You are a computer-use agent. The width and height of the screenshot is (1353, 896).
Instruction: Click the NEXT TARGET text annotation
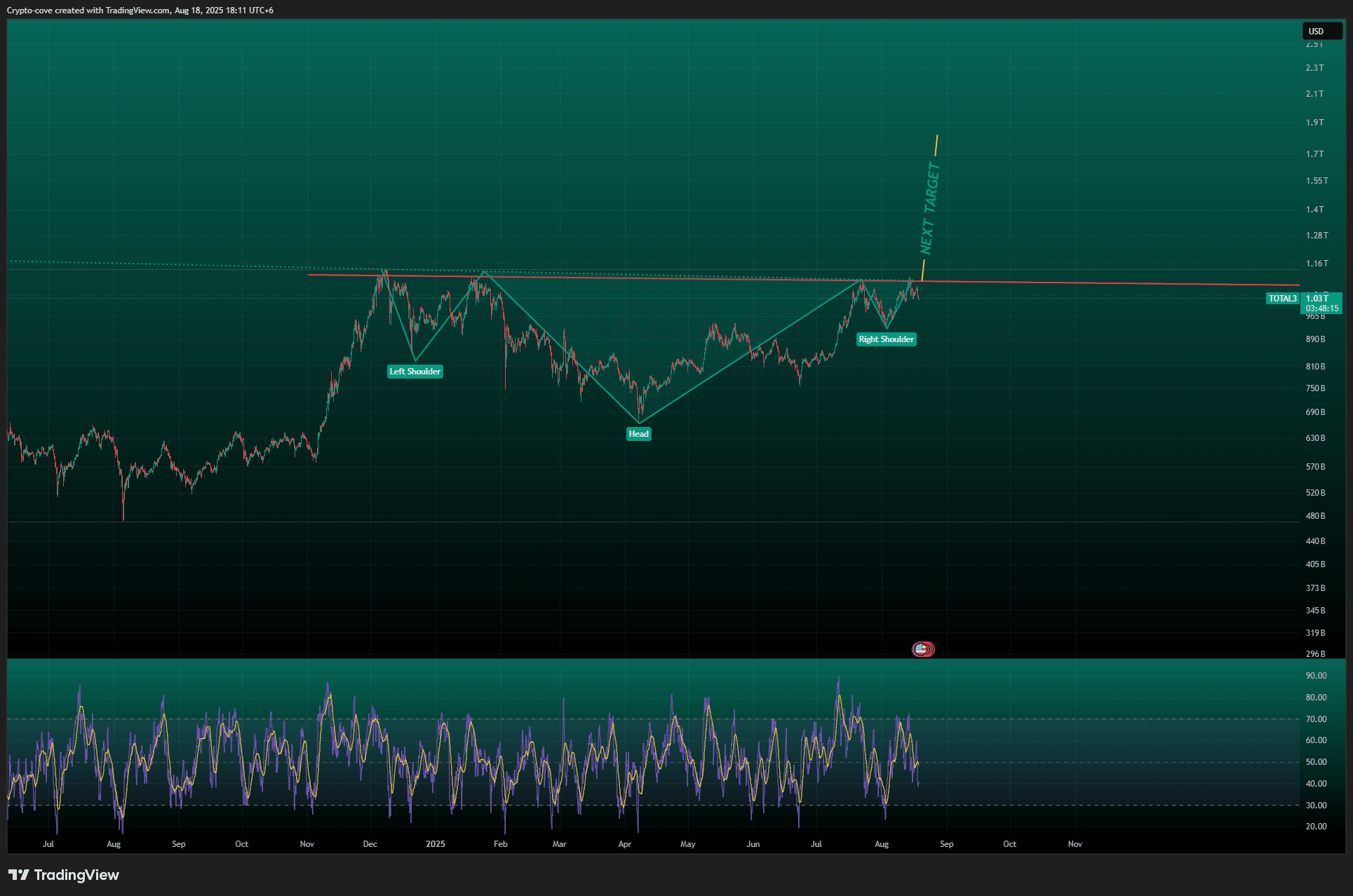929,208
